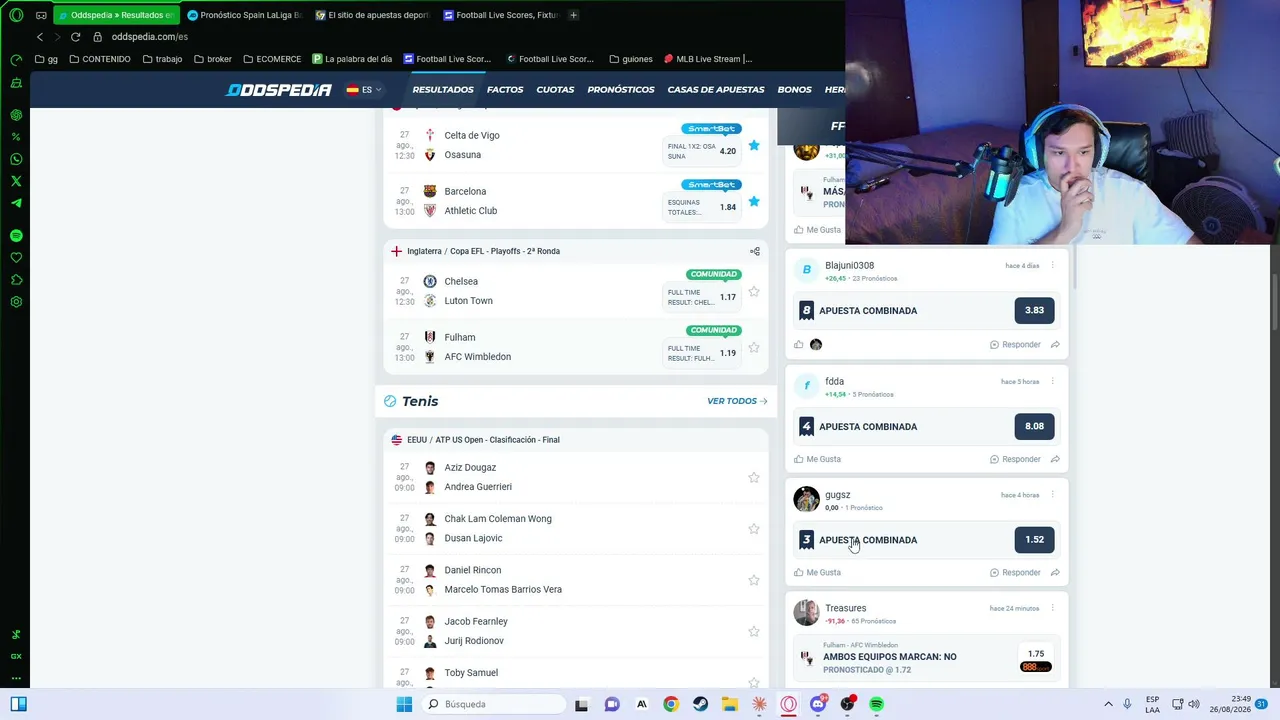Share fdda's combined bet post
The height and width of the screenshot is (720, 1280).
point(1055,459)
